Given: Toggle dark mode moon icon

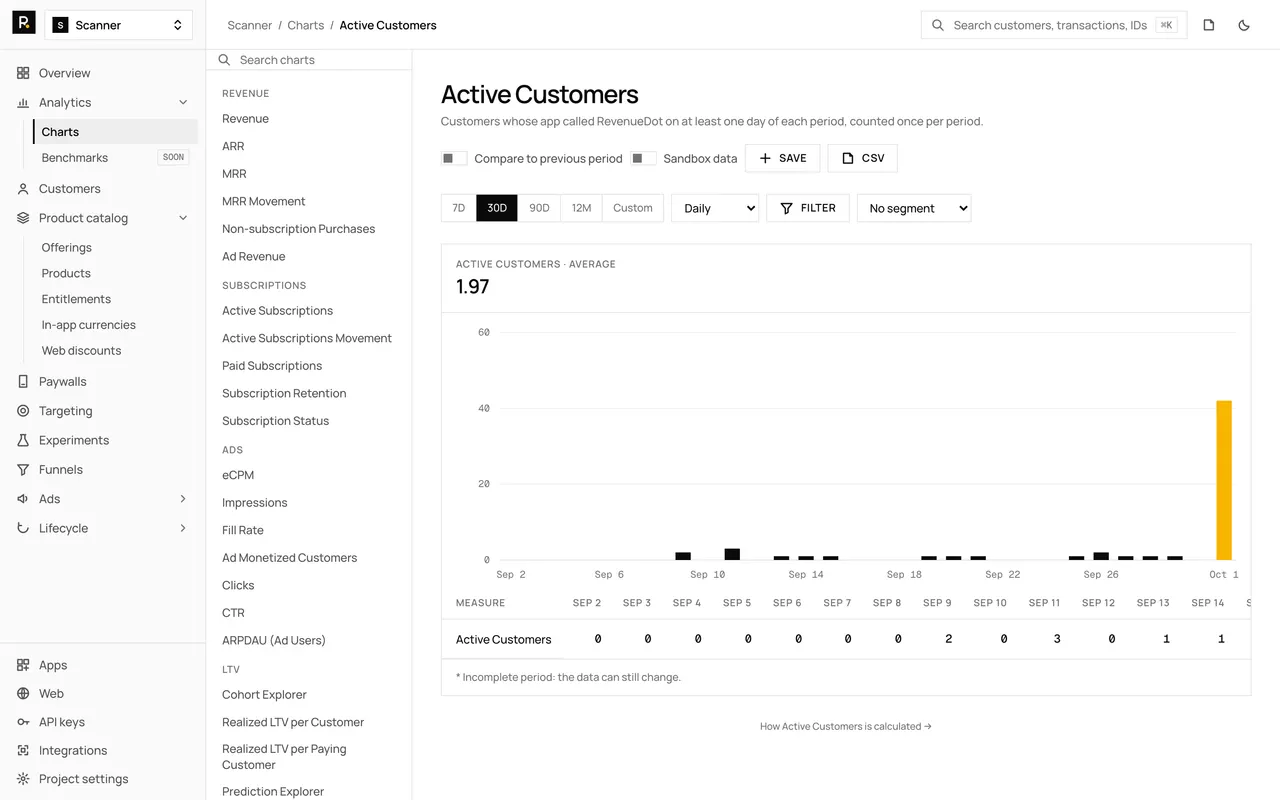Looking at the screenshot, I should click(x=1244, y=25).
